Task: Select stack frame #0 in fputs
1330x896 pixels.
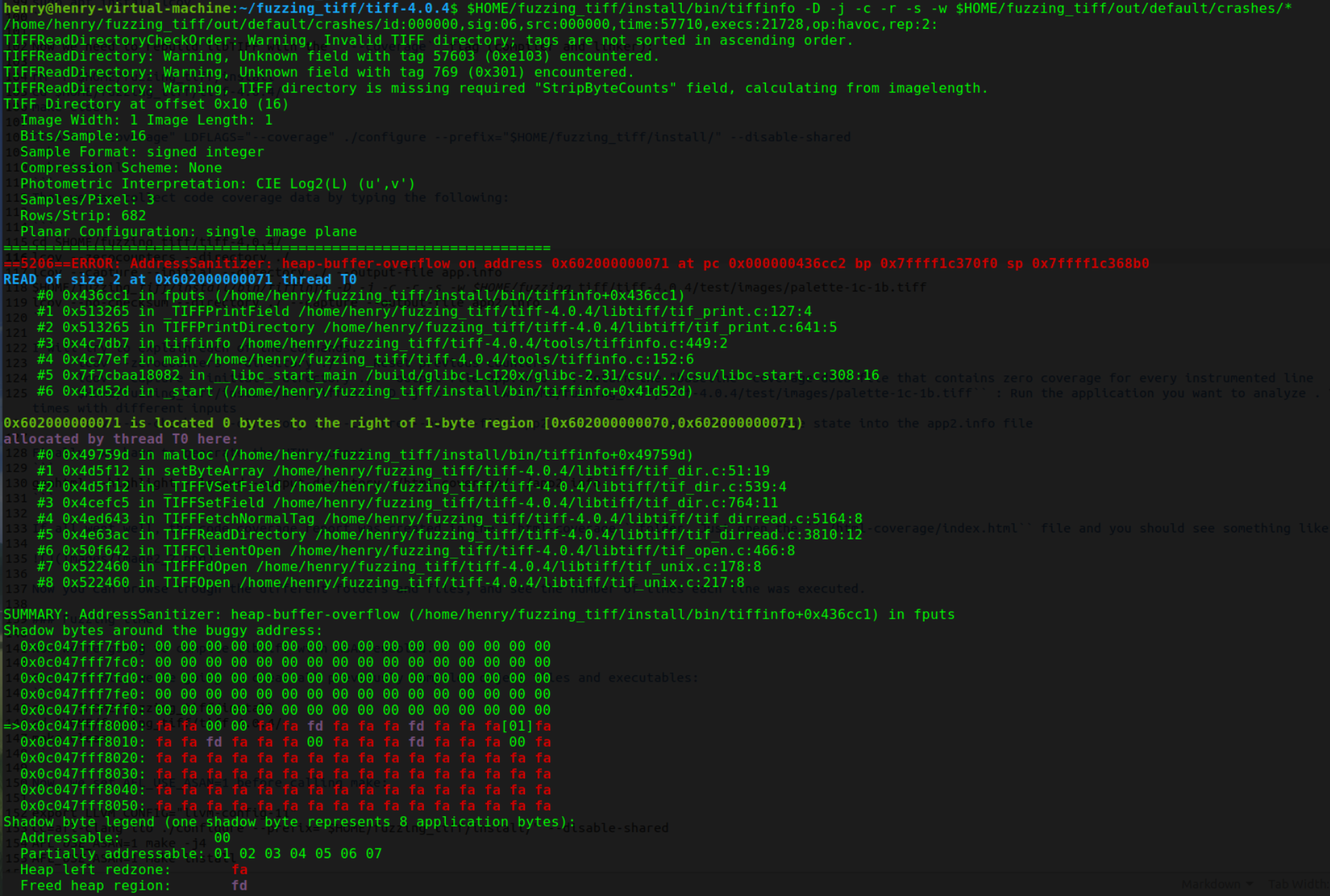Action: tap(350, 295)
